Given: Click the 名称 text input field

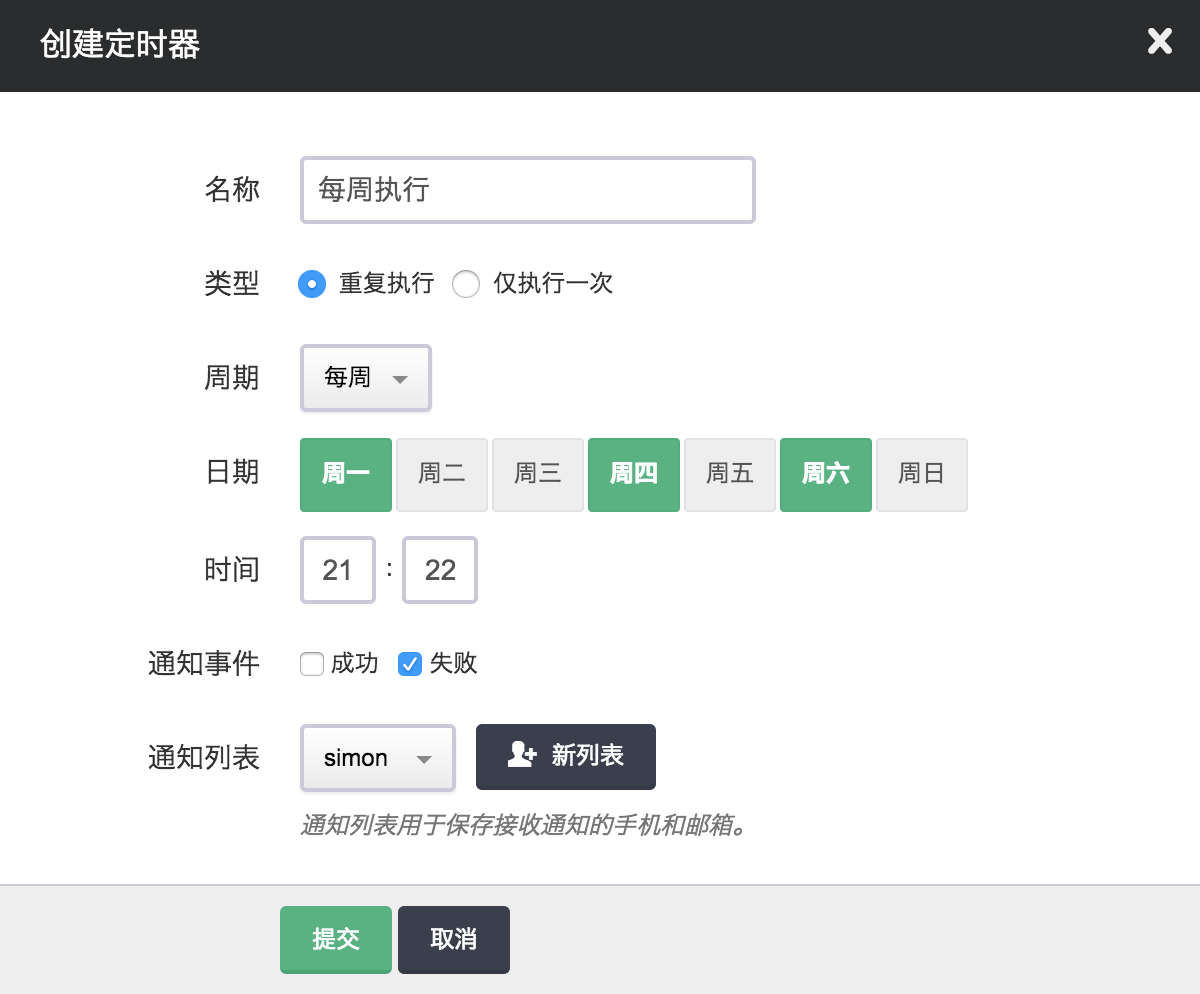Looking at the screenshot, I should tap(527, 190).
